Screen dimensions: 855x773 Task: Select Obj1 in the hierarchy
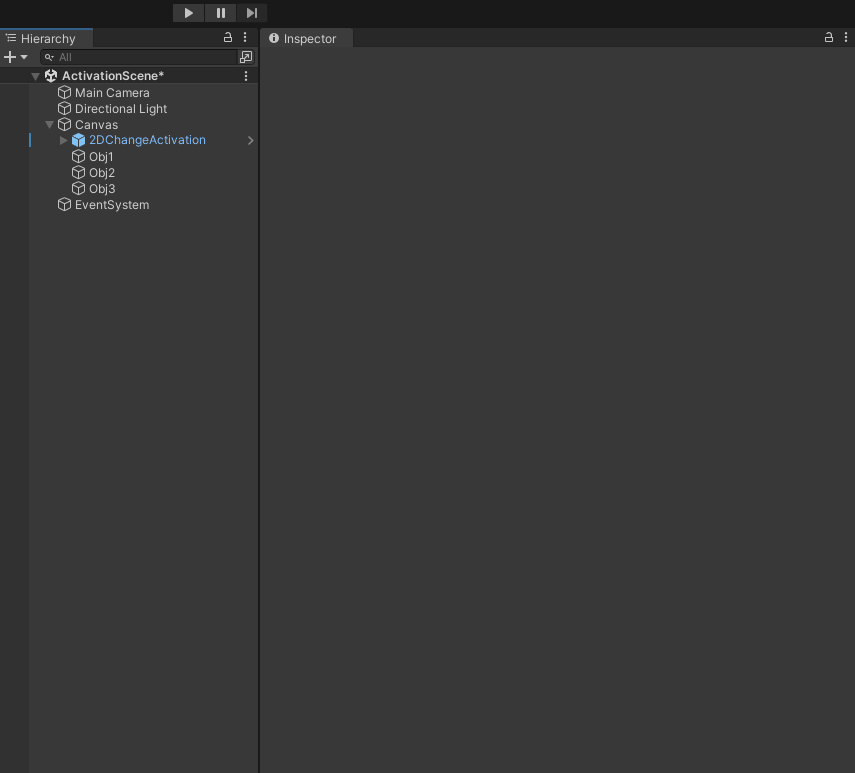(x=101, y=156)
